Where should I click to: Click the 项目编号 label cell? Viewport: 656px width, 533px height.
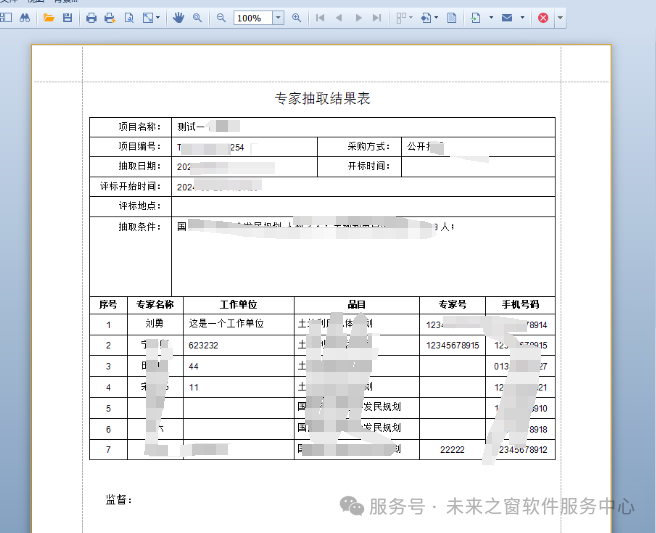[131, 147]
